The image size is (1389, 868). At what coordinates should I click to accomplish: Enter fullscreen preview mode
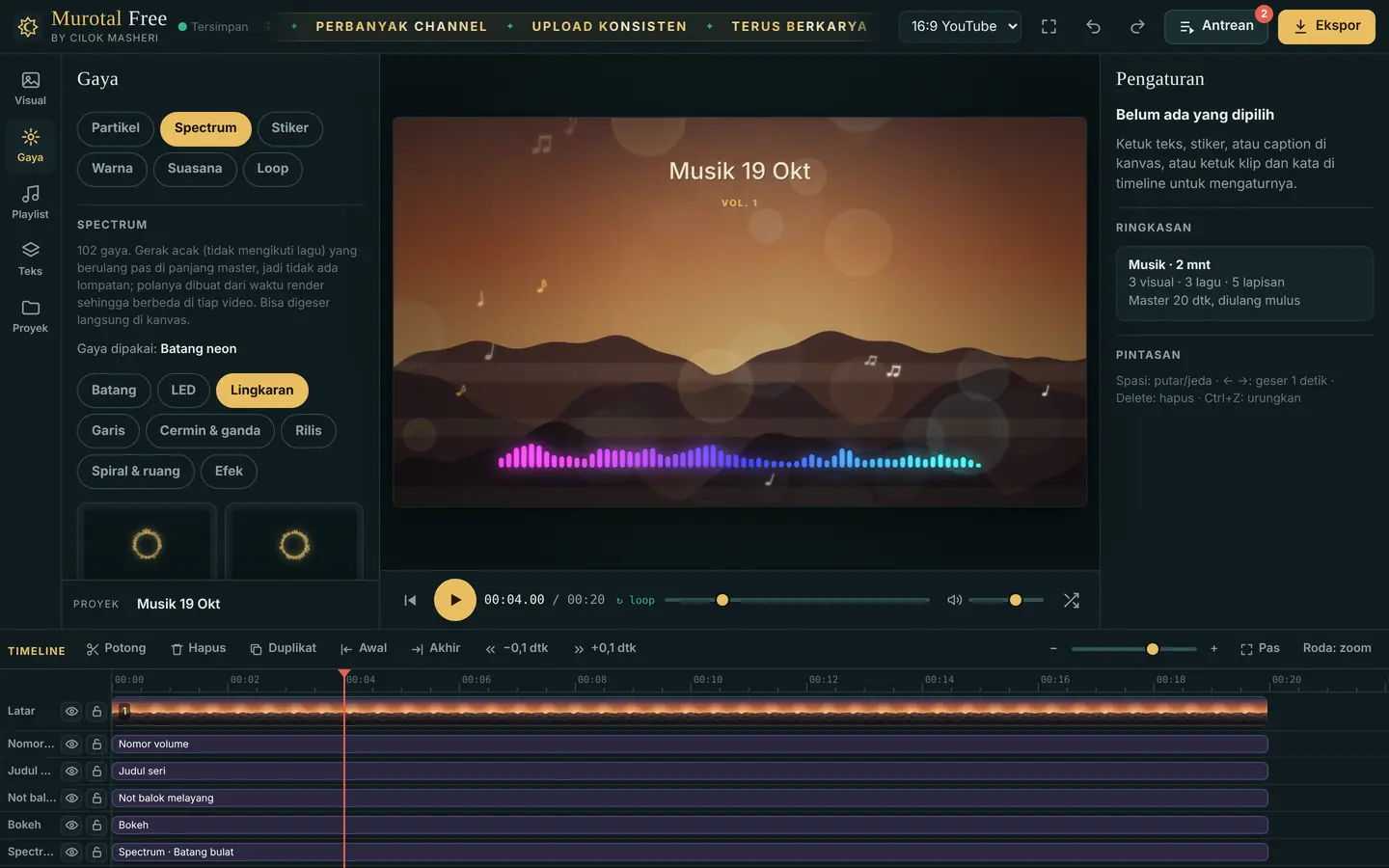point(1049,27)
